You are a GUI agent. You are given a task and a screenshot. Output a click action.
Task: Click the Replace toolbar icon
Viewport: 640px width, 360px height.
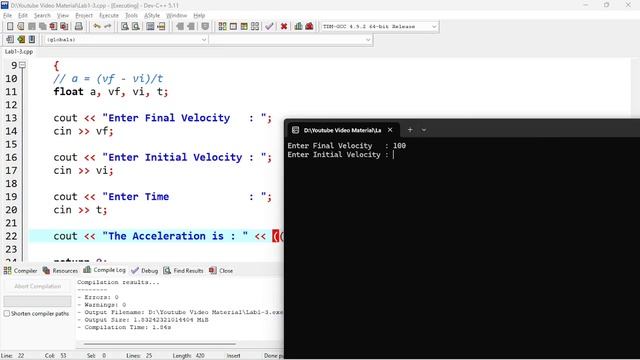pos(136,26)
